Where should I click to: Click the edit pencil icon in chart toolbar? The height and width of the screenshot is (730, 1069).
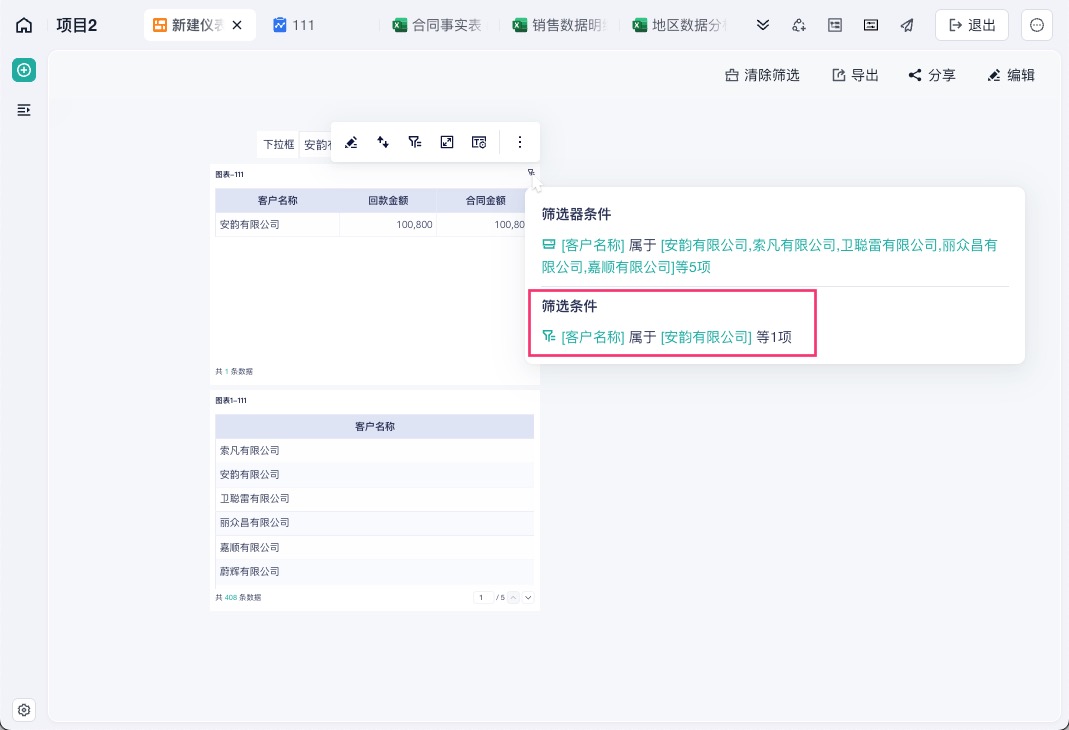[x=351, y=142]
